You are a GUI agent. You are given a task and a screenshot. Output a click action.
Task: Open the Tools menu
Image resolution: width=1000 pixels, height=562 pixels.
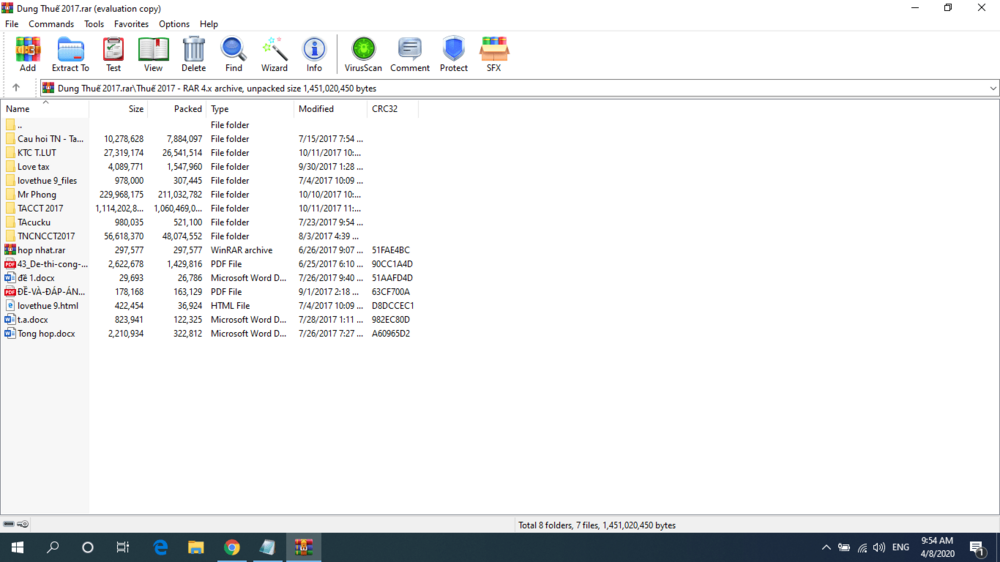[94, 24]
